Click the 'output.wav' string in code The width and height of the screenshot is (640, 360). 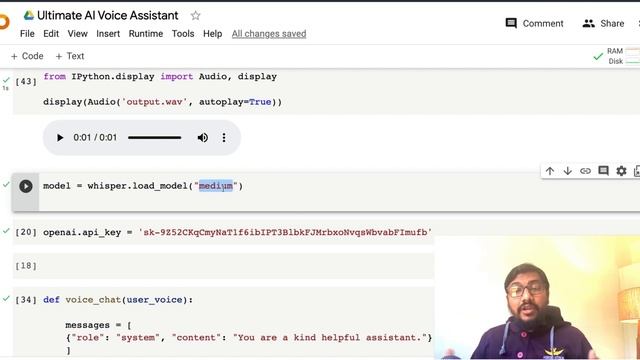[x=154, y=102]
